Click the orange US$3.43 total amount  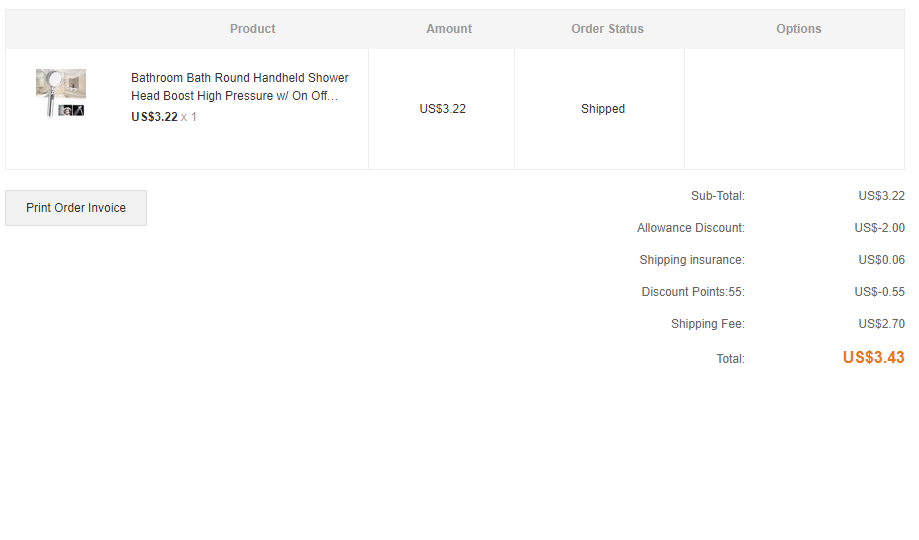(x=873, y=358)
